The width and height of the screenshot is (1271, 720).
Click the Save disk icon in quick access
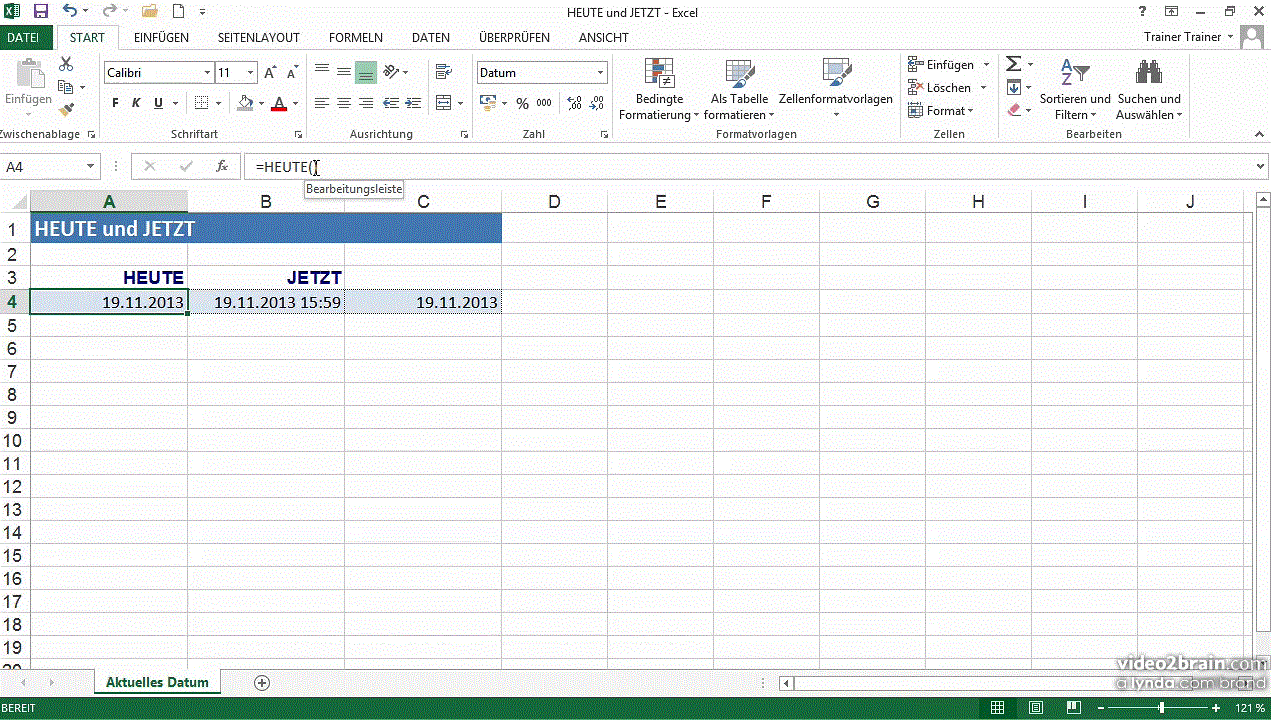click(x=41, y=12)
